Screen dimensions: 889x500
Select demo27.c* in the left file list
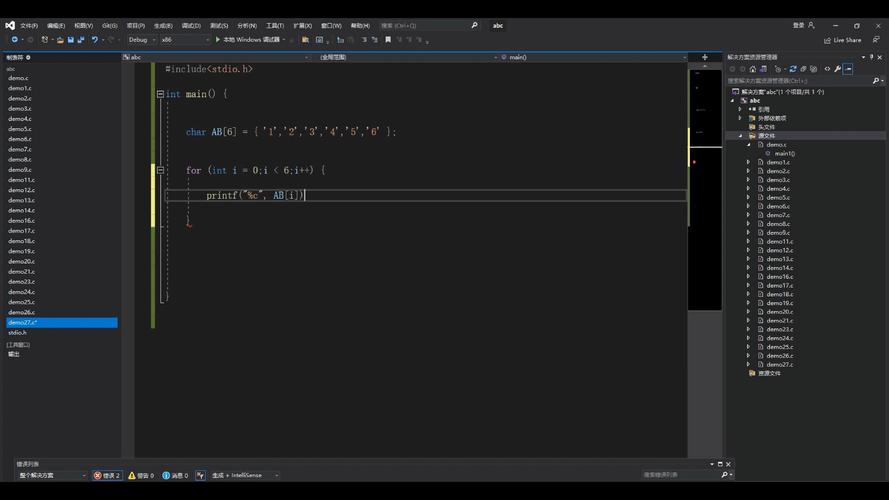[x=62, y=323]
